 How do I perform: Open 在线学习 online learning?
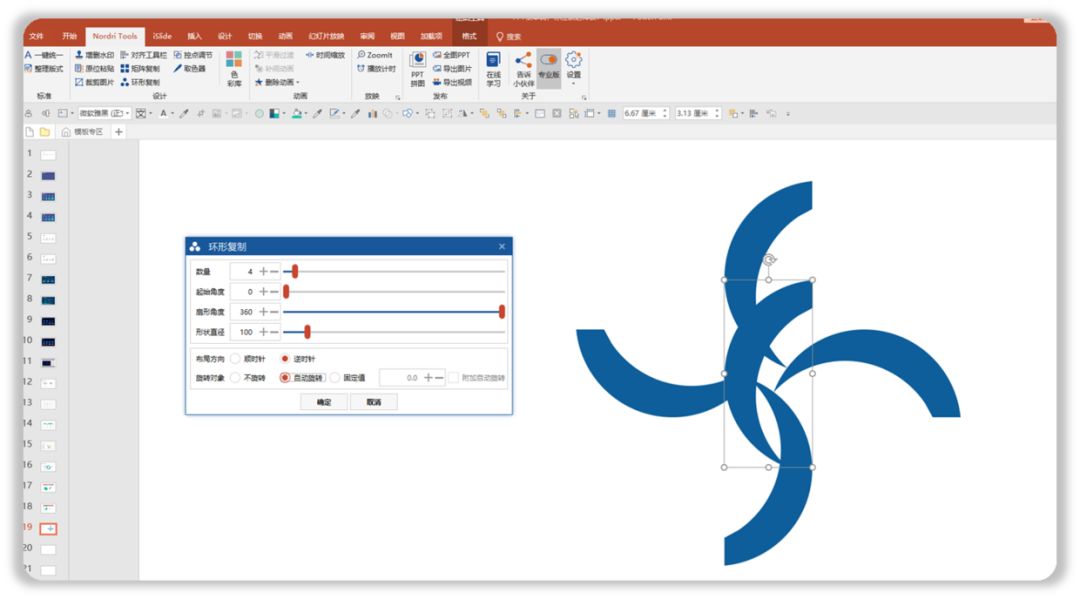pyautogui.click(x=493, y=69)
